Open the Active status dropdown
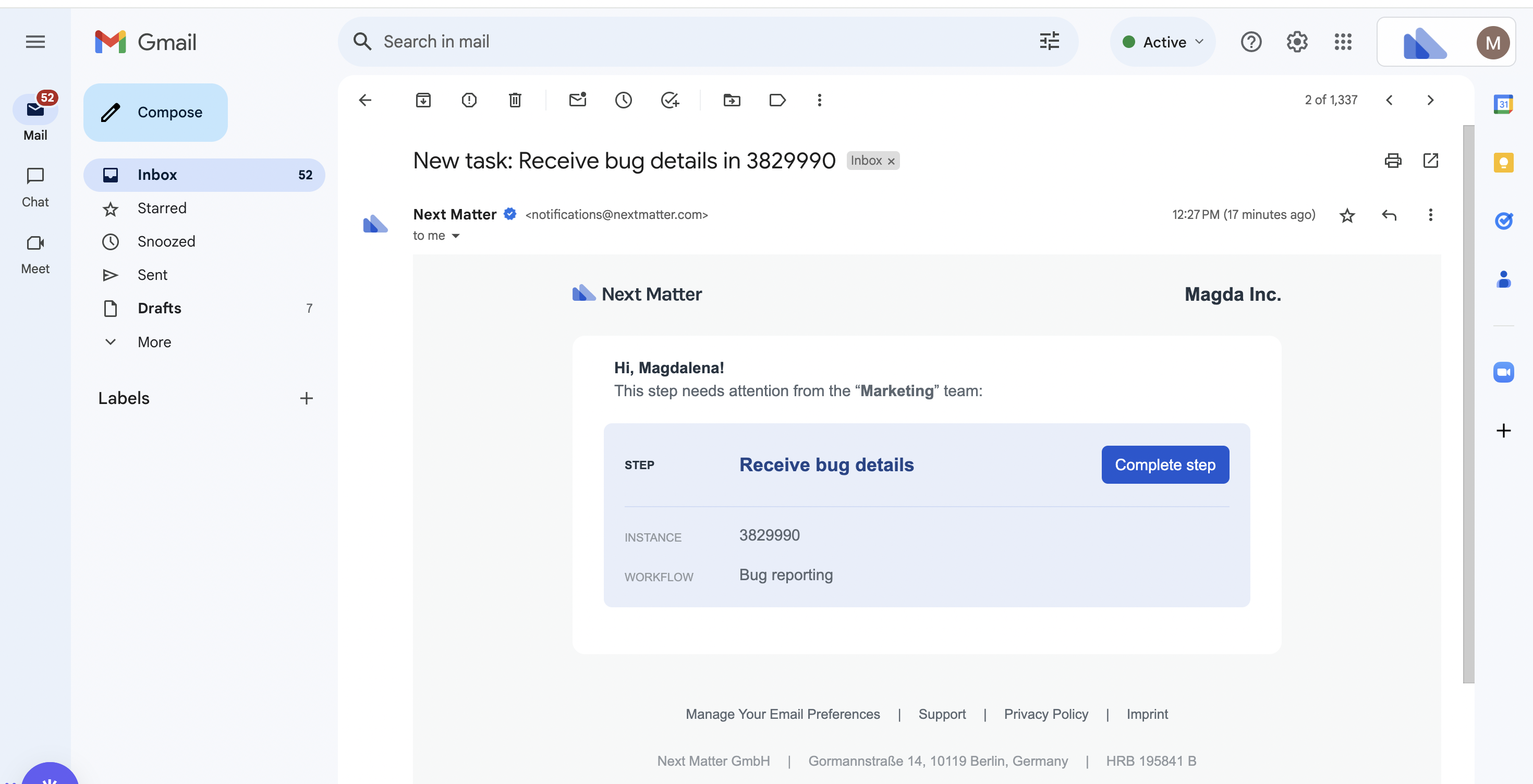The height and width of the screenshot is (784, 1533). pyautogui.click(x=1163, y=42)
